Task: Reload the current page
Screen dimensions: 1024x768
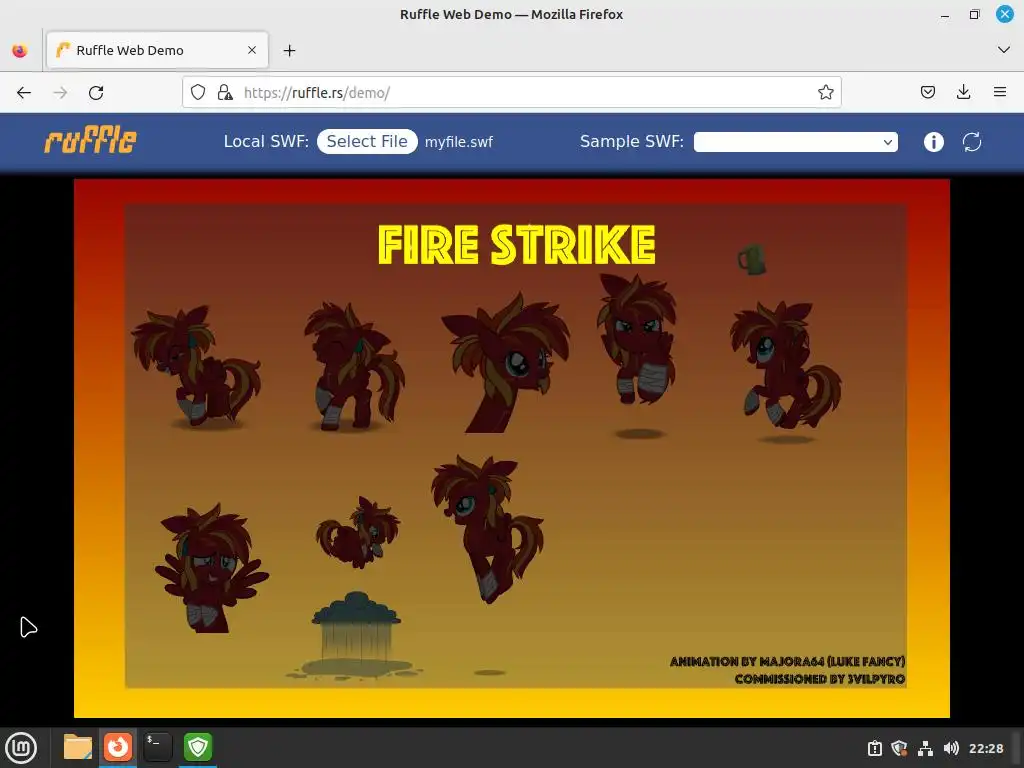Action: point(96,93)
